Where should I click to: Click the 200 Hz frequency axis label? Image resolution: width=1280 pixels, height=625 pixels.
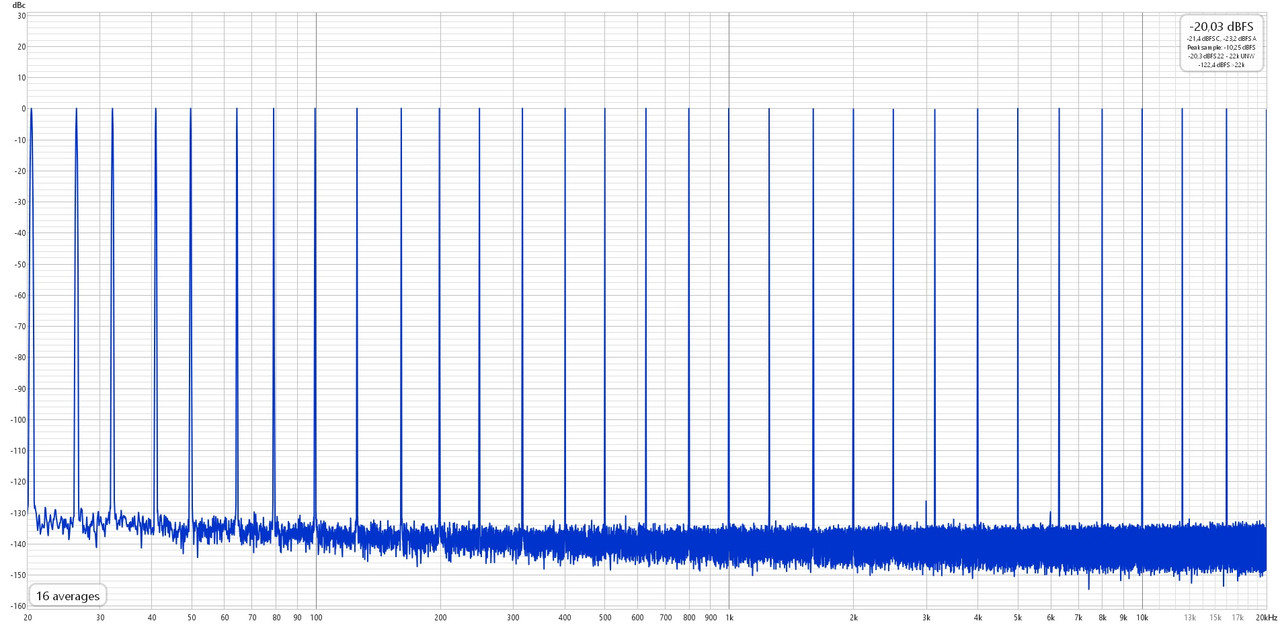[x=440, y=618]
